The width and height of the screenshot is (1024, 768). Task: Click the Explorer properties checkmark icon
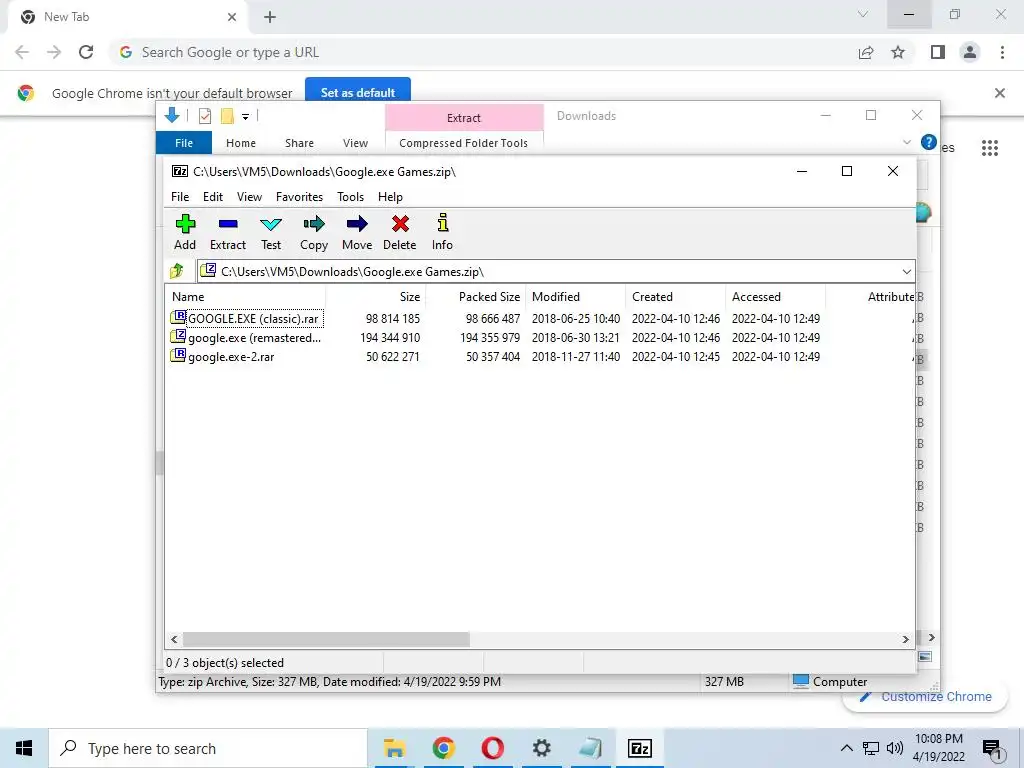205,116
